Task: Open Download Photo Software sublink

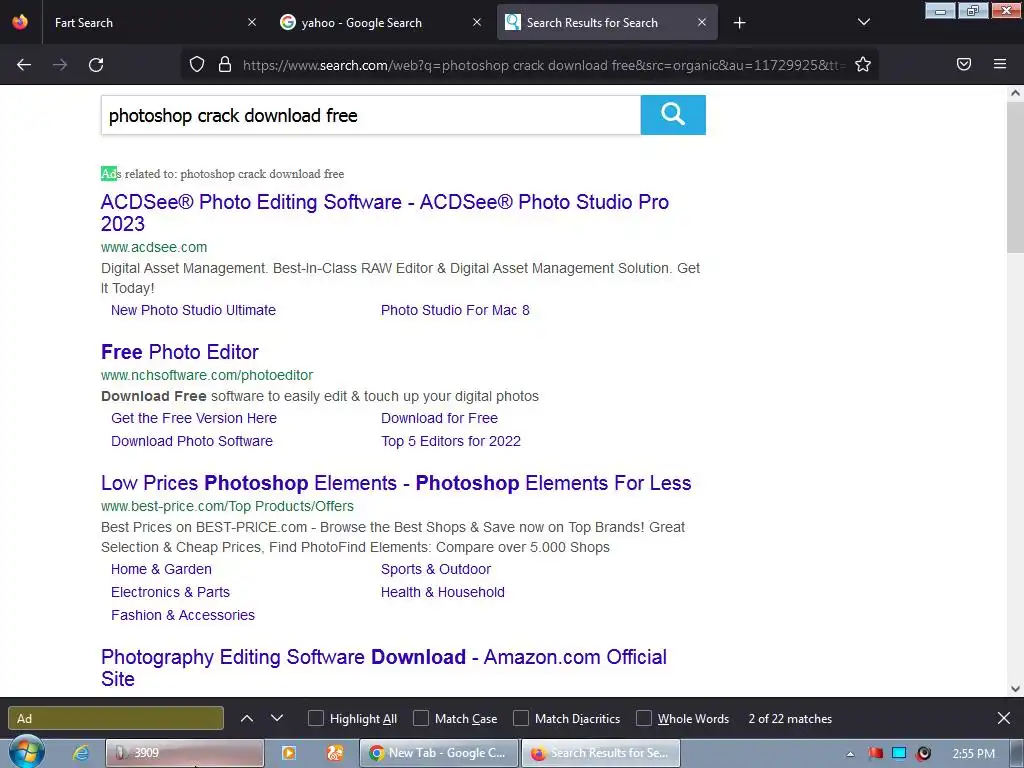Action: click(x=192, y=441)
